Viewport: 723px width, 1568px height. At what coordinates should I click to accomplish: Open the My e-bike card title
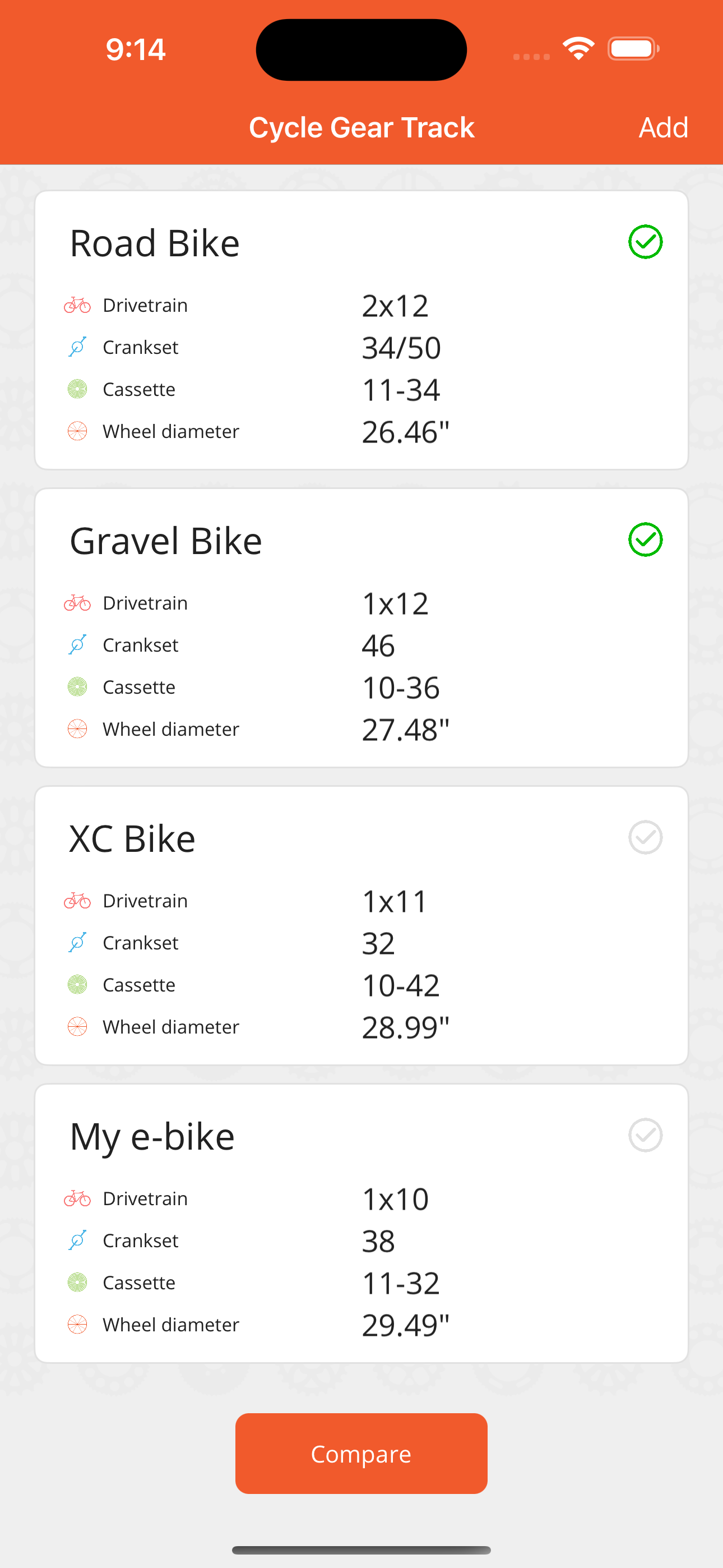152,1137
